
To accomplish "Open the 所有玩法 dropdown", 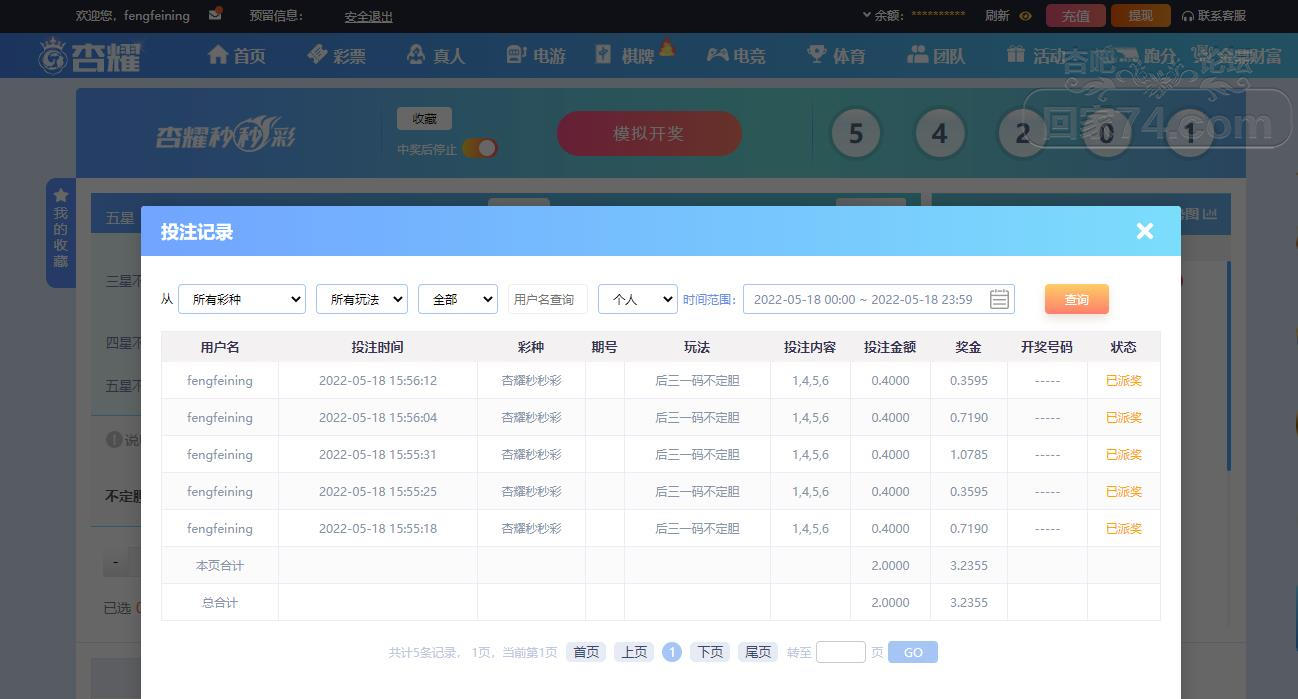I will click(362, 299).
